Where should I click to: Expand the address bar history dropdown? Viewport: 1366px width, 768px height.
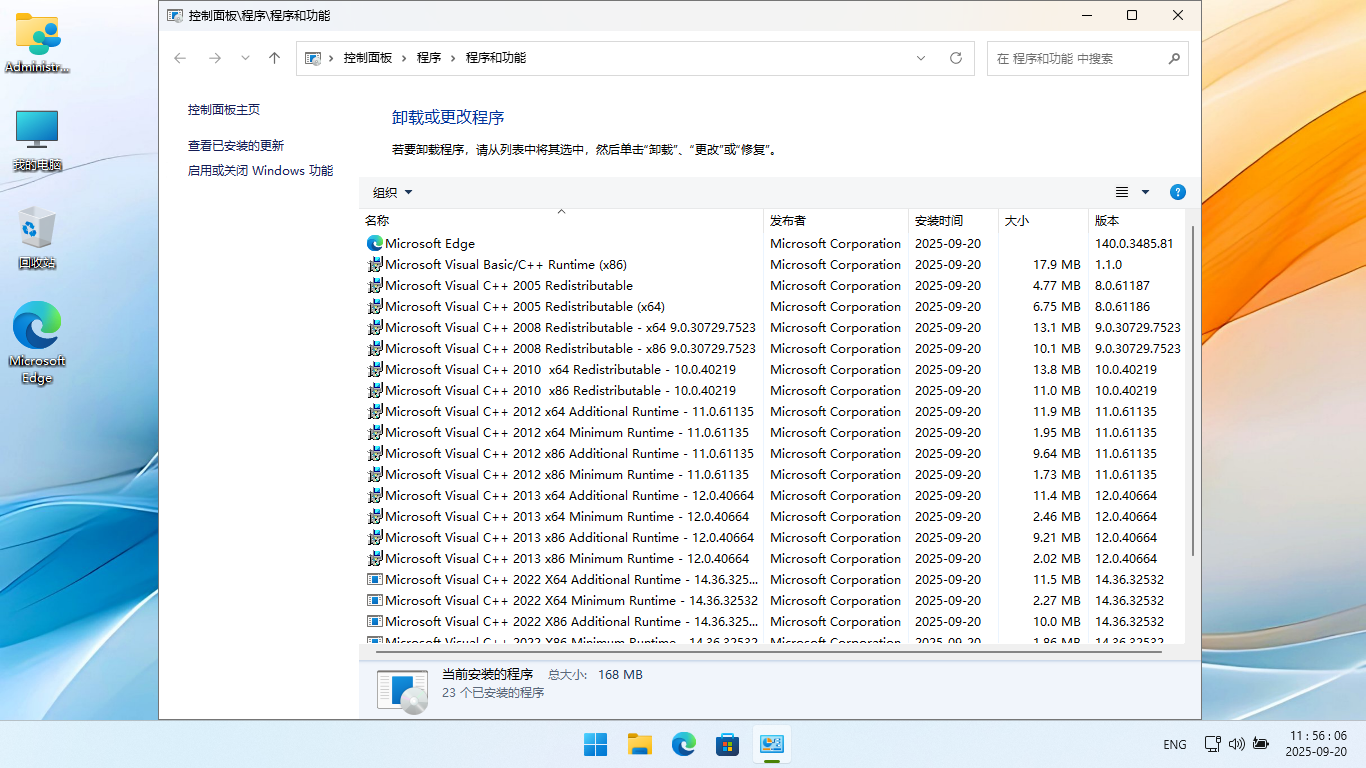coord(921,58)
